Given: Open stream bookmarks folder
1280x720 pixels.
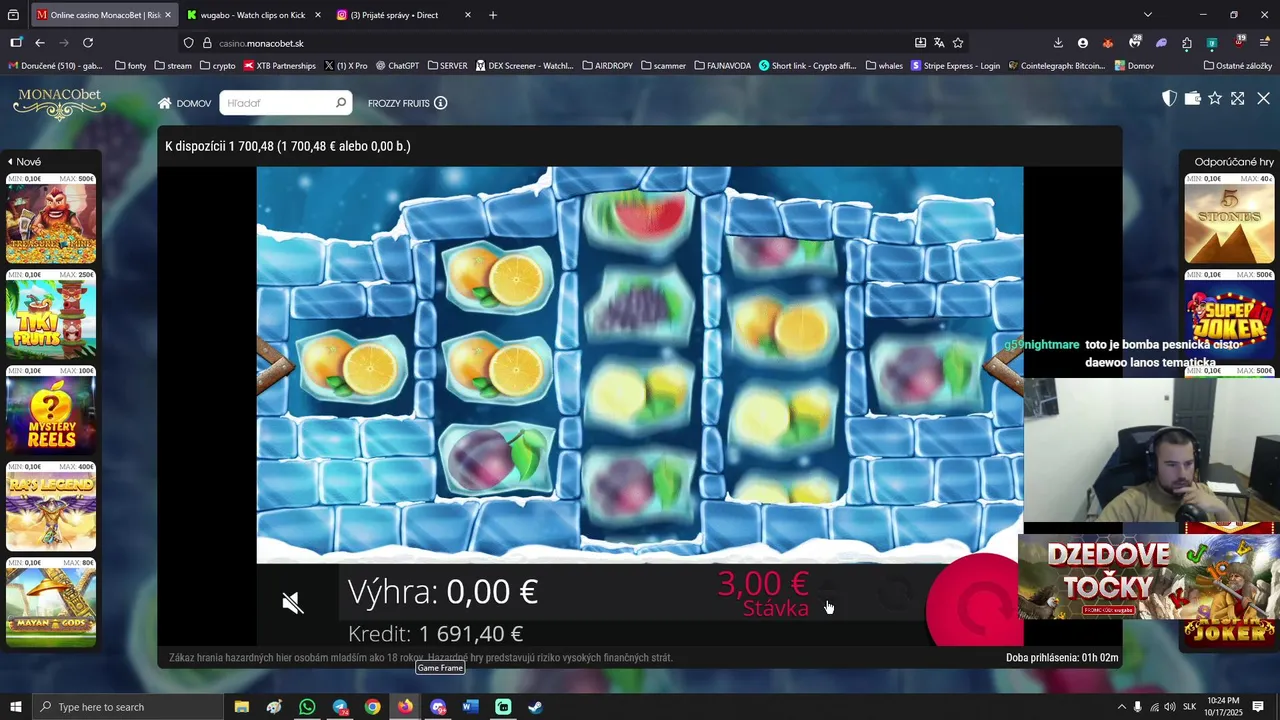Looking at the screenshot, I should (173, 66).
